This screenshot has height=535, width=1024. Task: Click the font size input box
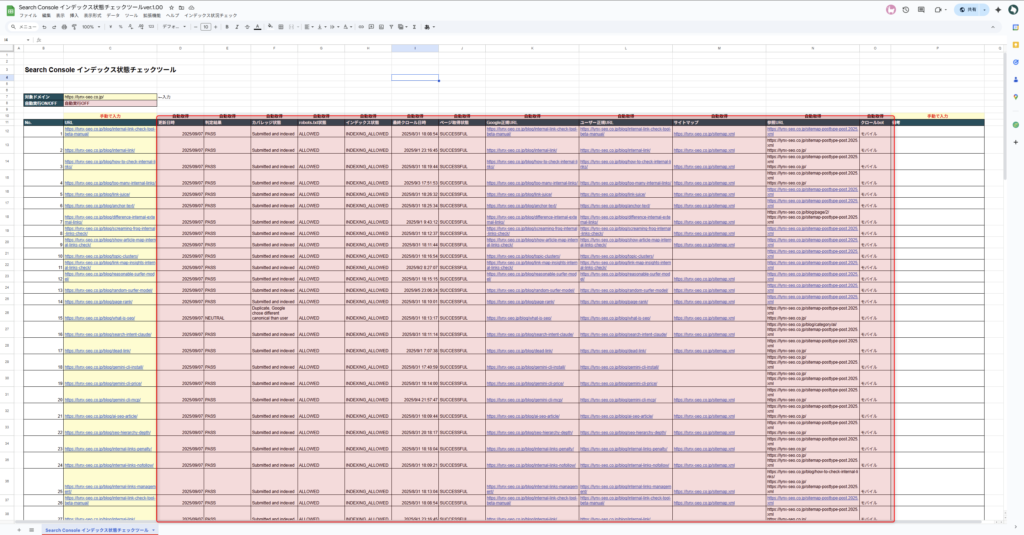click(205, 27)
